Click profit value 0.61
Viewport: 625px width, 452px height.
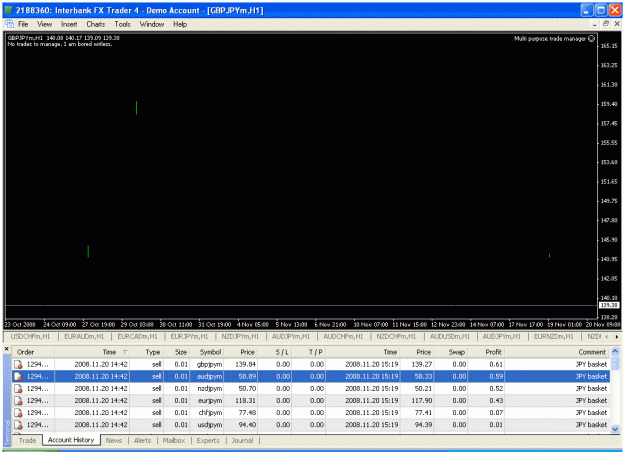[496, 364]
